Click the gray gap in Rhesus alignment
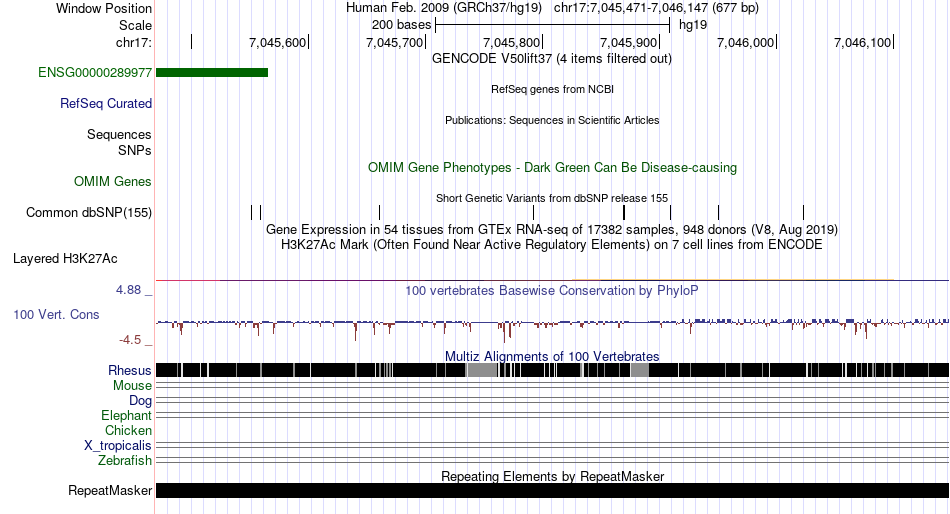 point(482,370)
